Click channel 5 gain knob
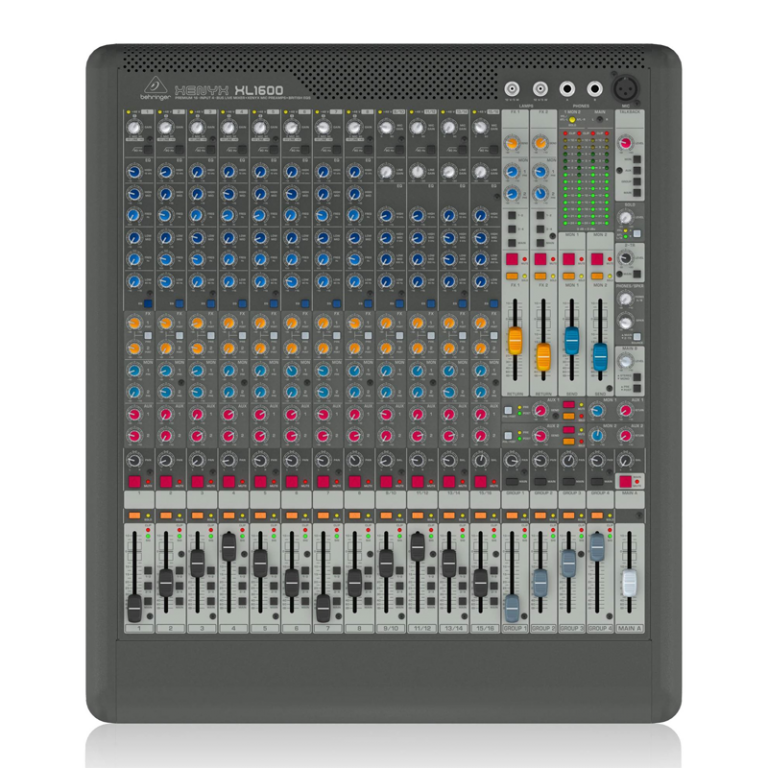 pyautogui.click(x=260, y=128)
